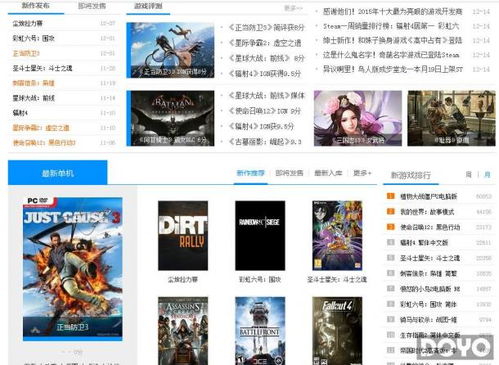Click the DOYO logo watermark
Viewport: 499px width, 365px height.
tap(455, 348)
